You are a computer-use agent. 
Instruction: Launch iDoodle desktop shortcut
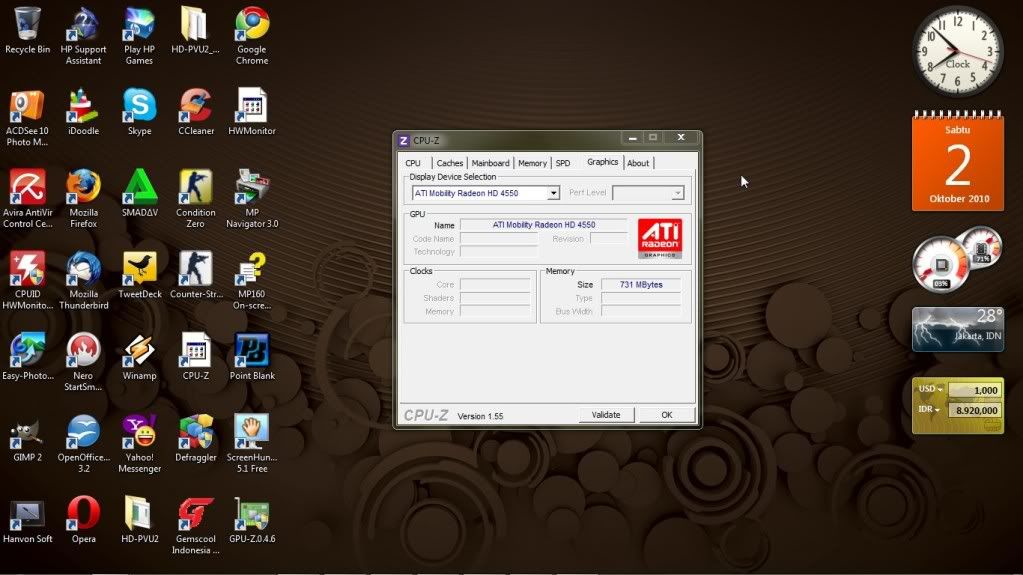pyautogui.click(x=84, y=112)
